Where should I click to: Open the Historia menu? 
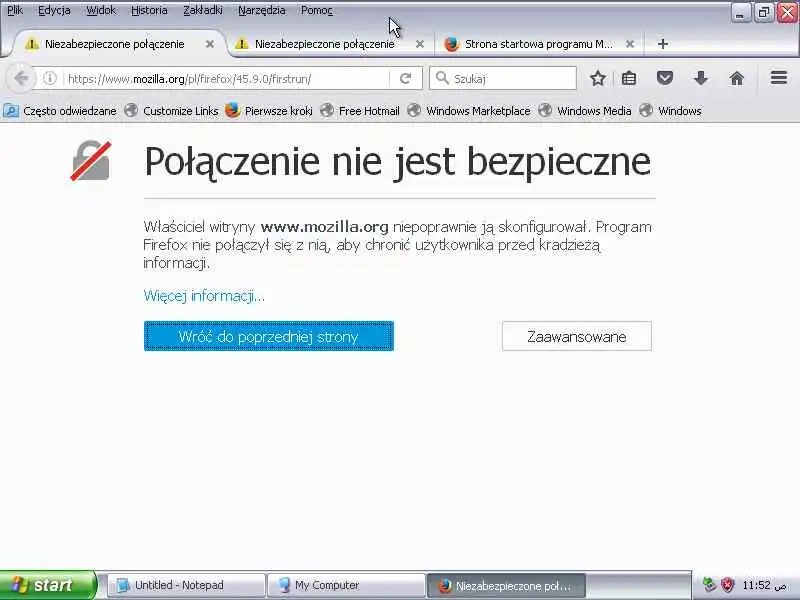149,10
